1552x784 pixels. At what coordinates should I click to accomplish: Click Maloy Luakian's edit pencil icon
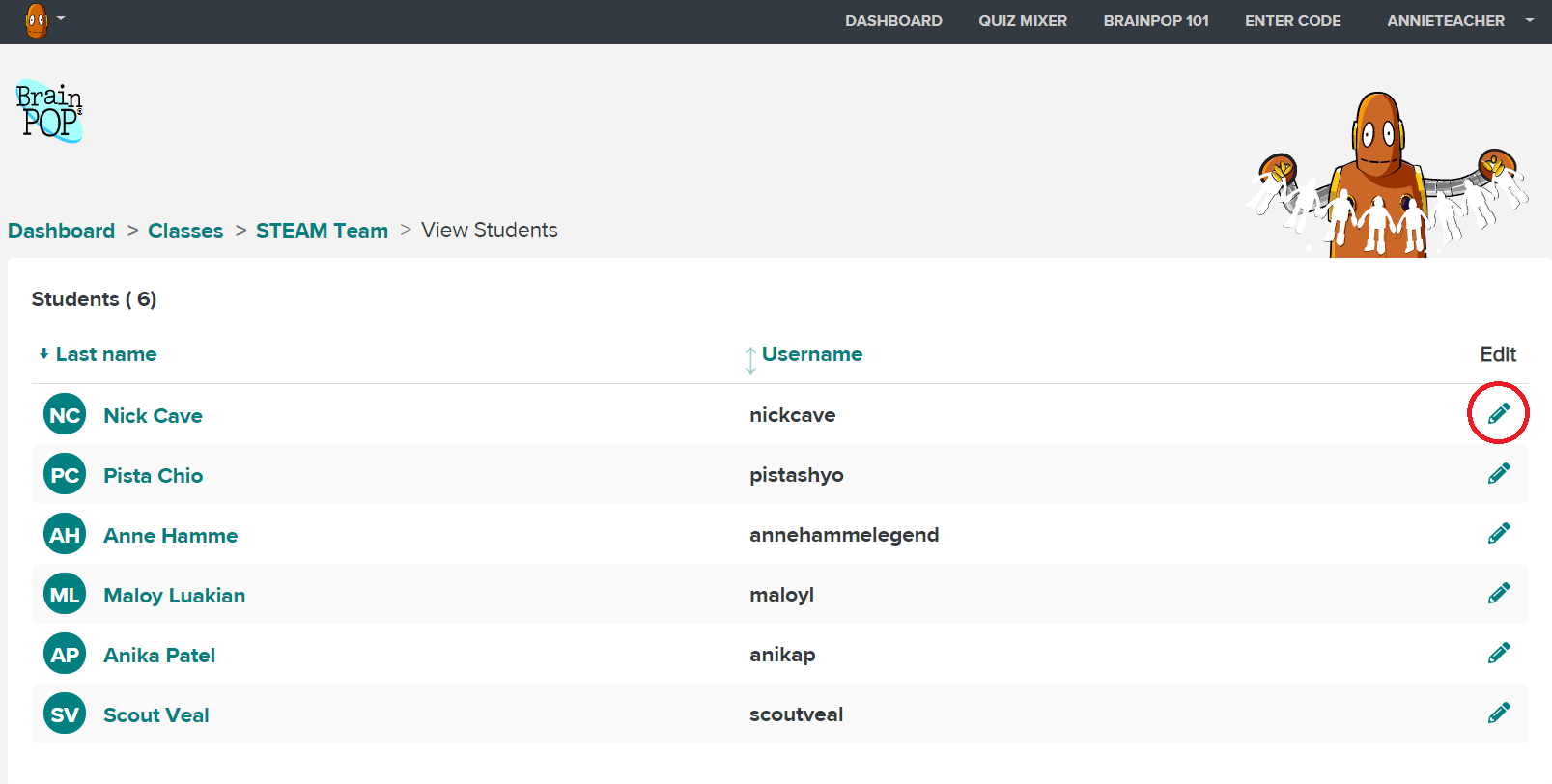[1498, 594]
